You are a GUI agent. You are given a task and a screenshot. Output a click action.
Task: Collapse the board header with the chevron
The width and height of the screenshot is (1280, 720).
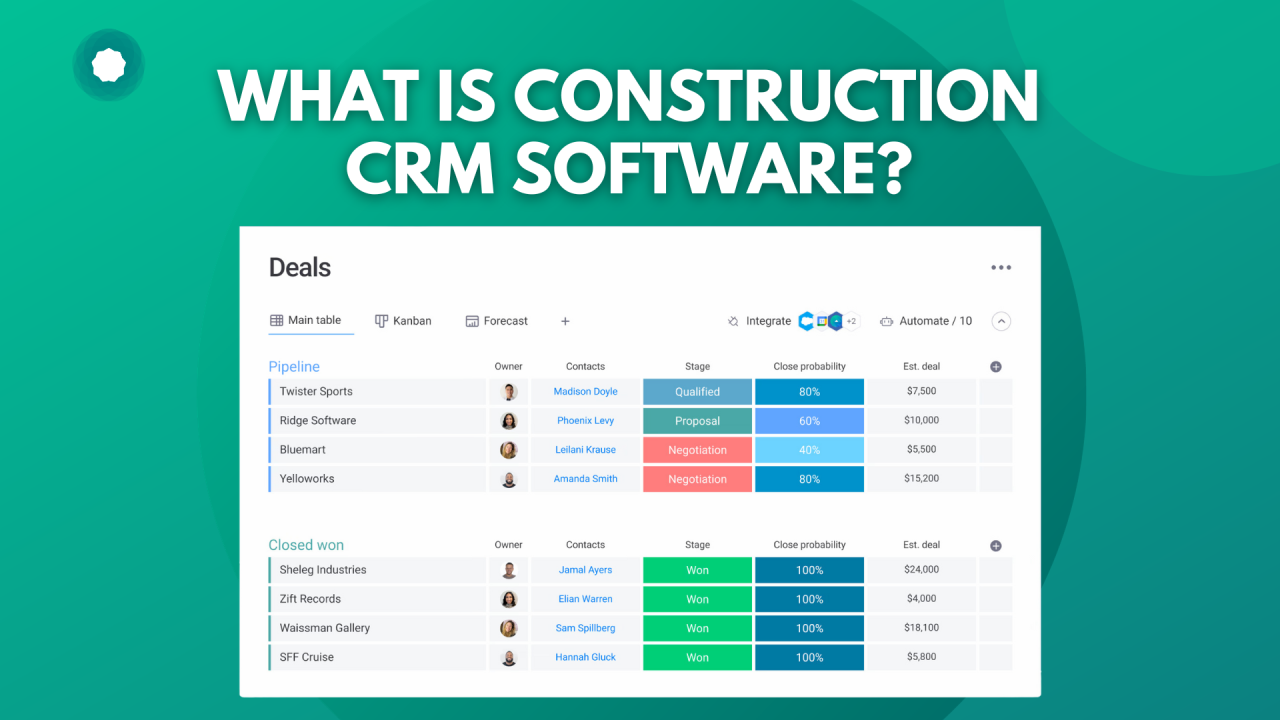(1001, 321)
